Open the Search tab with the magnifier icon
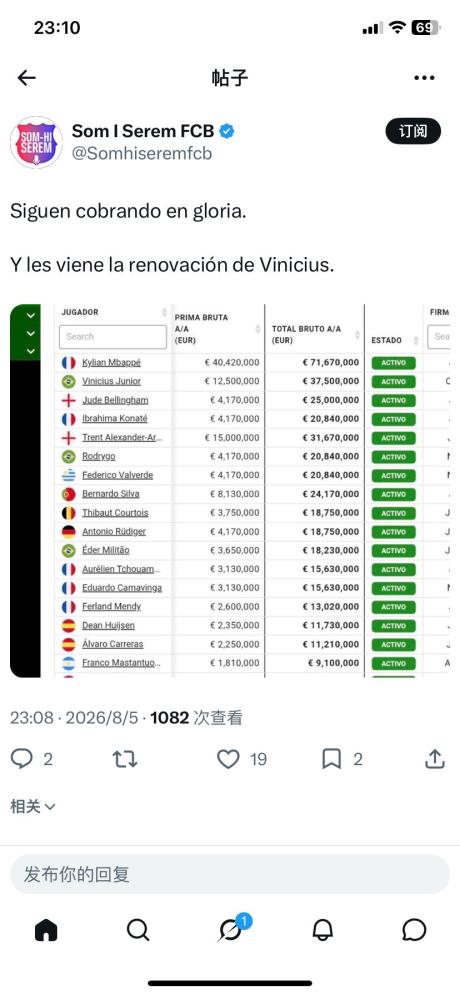The height and width of the screenshot is (995, 460). [x=138, y=930]
